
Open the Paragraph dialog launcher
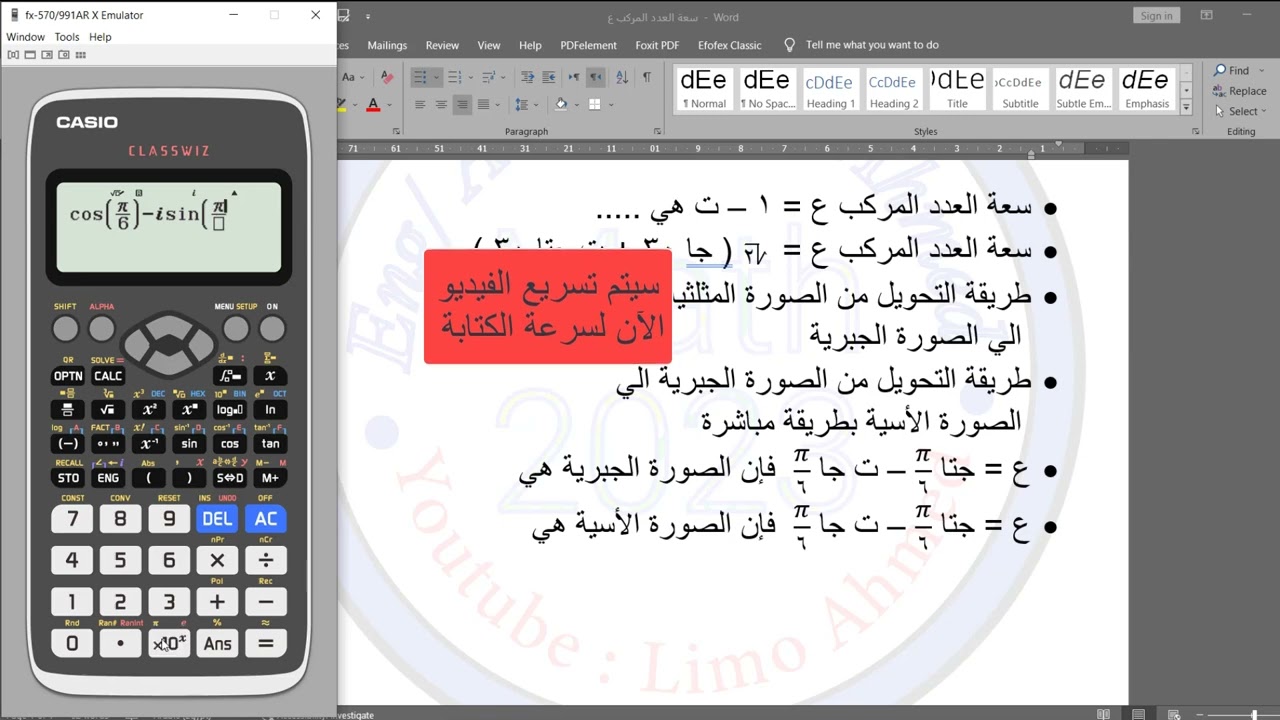[x=657, y=131]
